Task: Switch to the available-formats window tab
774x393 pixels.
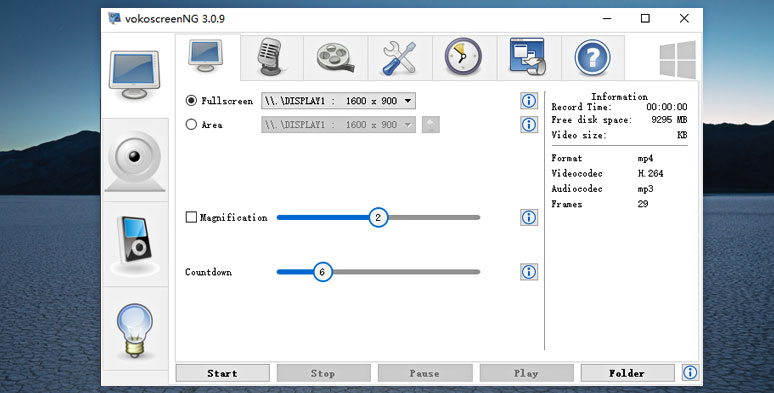Action: pyautogui.click(x=529, y=57)
